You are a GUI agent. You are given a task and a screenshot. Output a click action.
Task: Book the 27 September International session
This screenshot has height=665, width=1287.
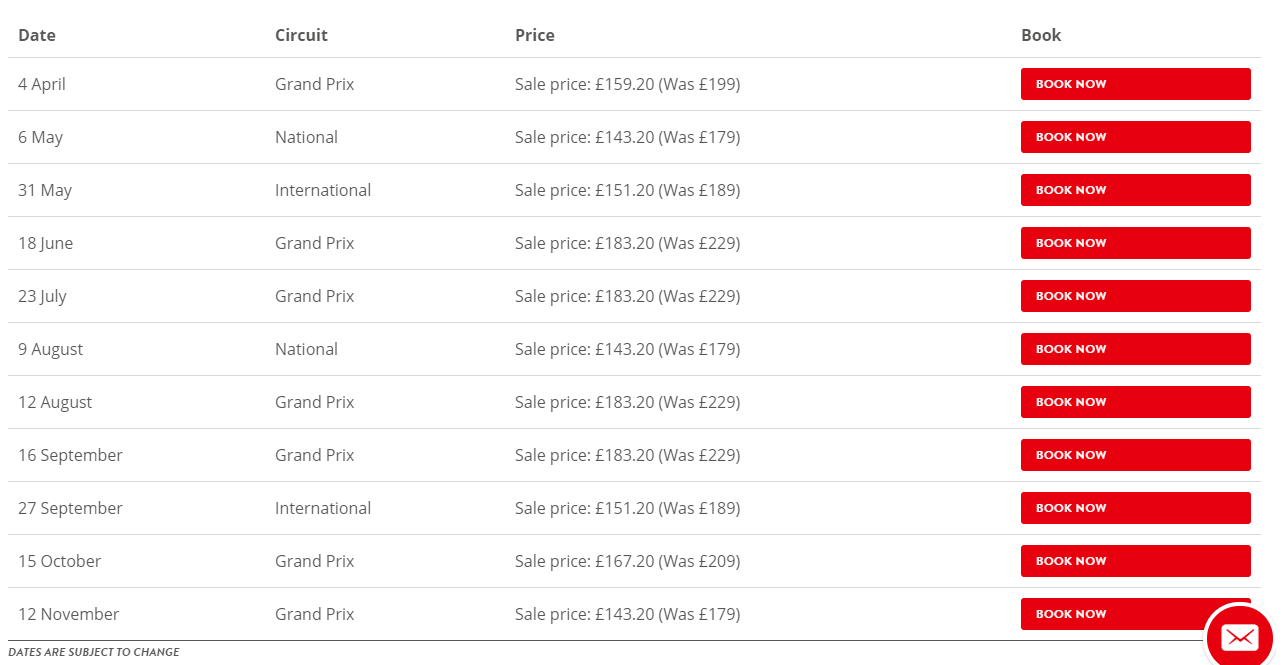coord(1135,508)
